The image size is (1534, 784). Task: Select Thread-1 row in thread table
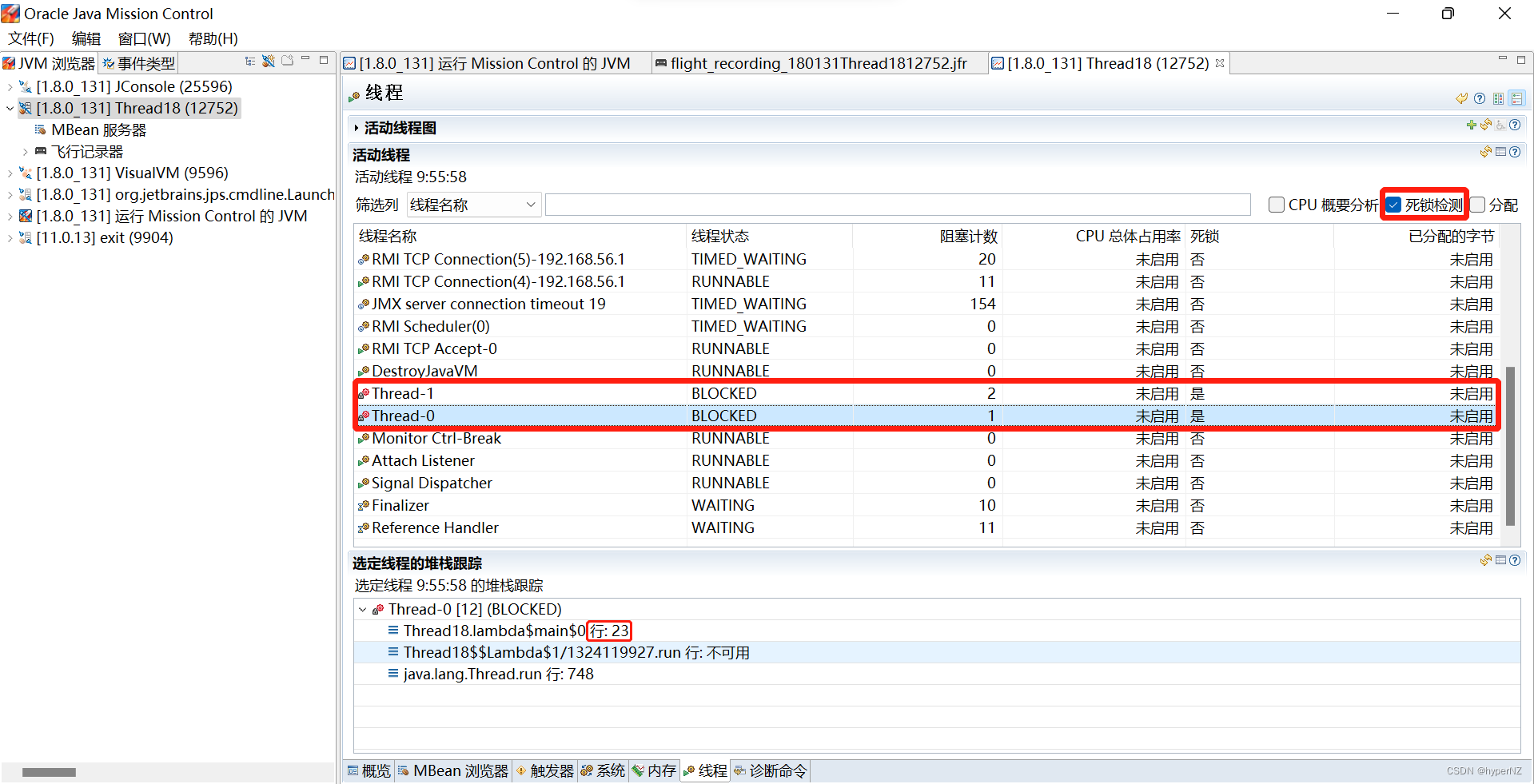[x=926, y=393]
